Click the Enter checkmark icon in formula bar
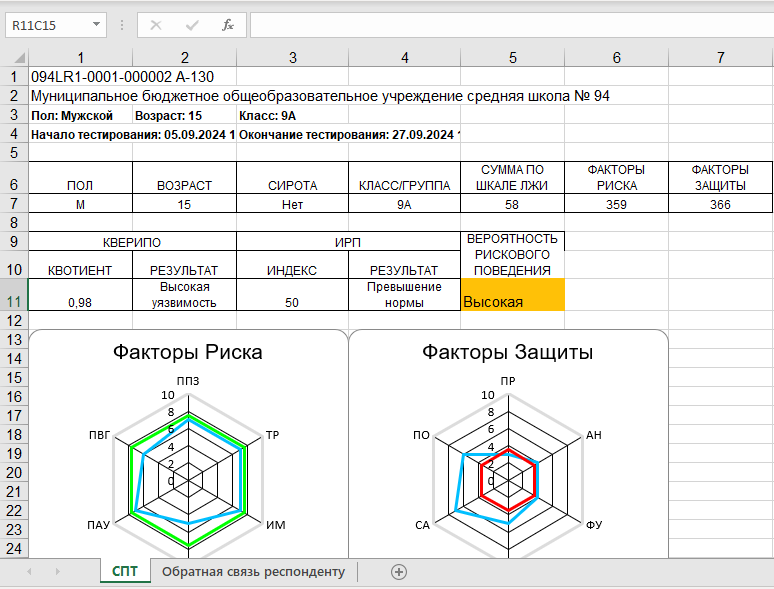This screenshot has width=774, height=589. pyautogui.click(x=192, y=25)
